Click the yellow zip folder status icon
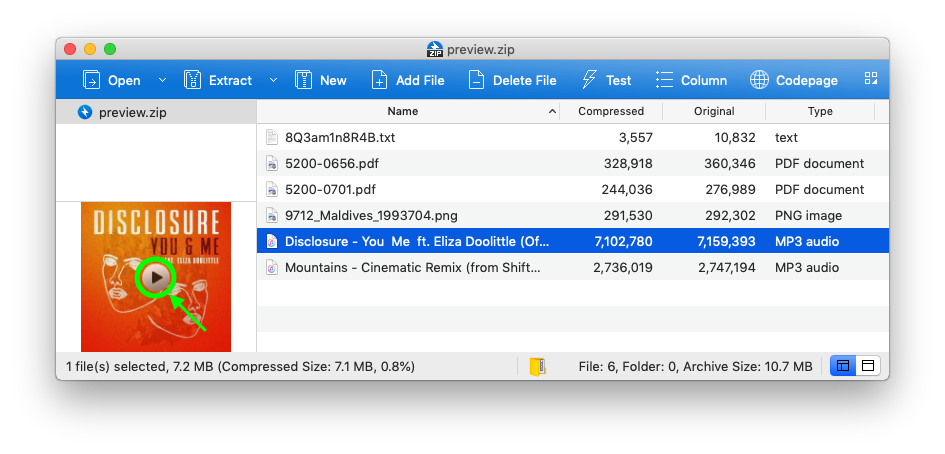The height and width of the screenshot is (454, 945). pyautogui.click(x=539, y=367)
